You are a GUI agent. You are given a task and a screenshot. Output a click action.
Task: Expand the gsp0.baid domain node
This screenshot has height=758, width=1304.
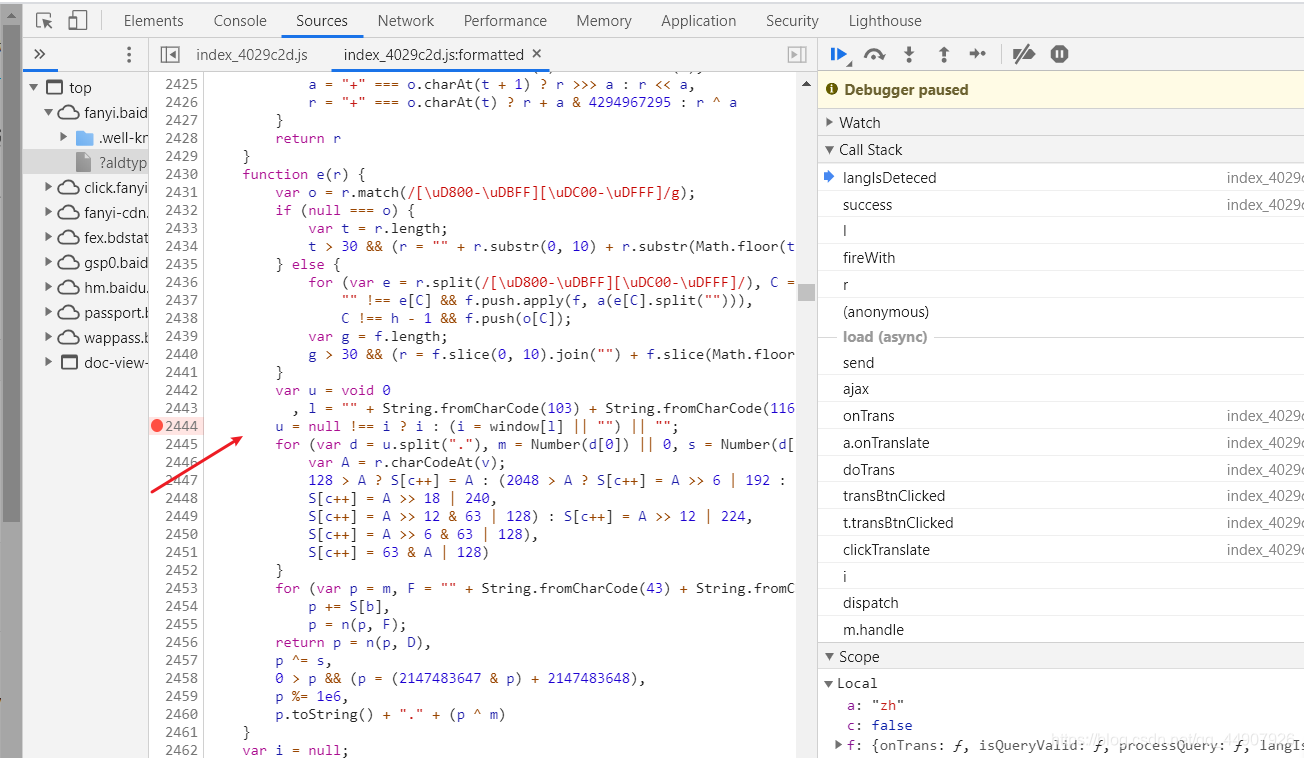point(48,262)
